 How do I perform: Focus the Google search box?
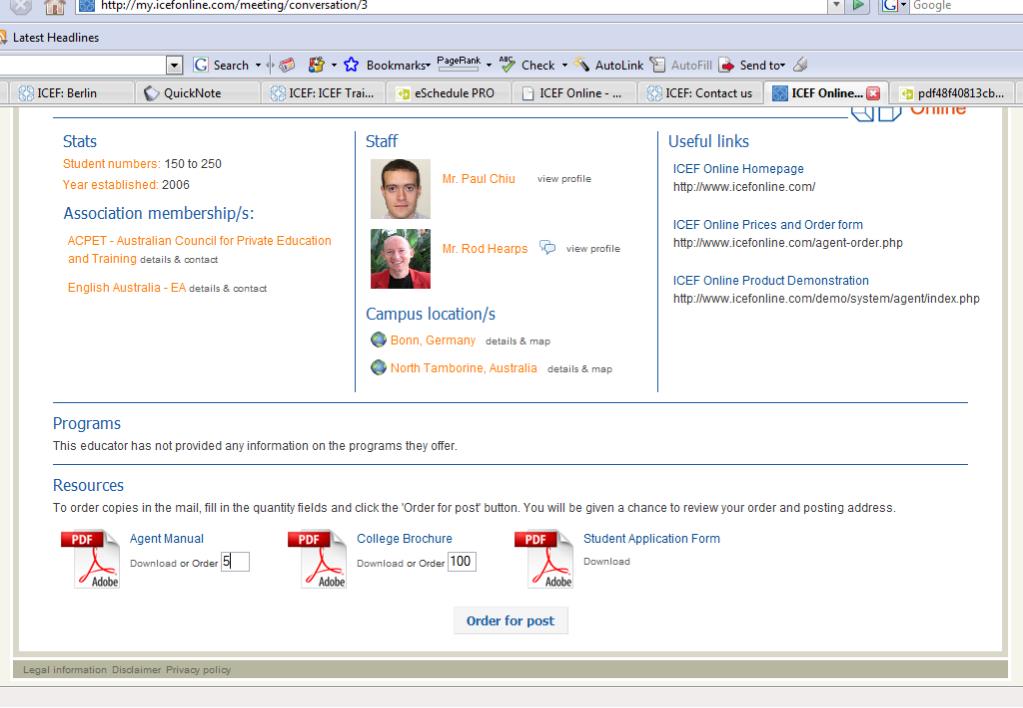(966, 6)
